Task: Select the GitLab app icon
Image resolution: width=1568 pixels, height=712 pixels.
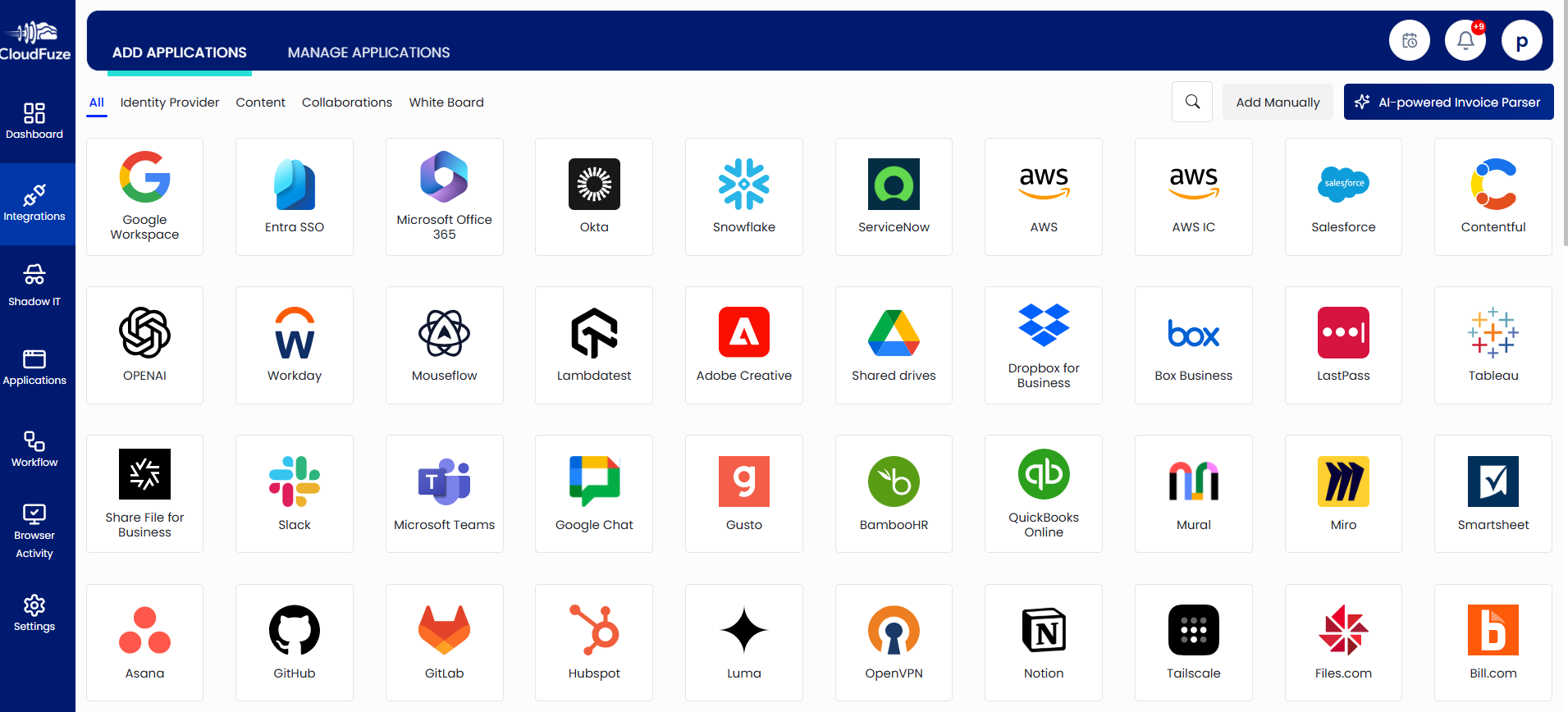Action: click(x=444, y=630)
